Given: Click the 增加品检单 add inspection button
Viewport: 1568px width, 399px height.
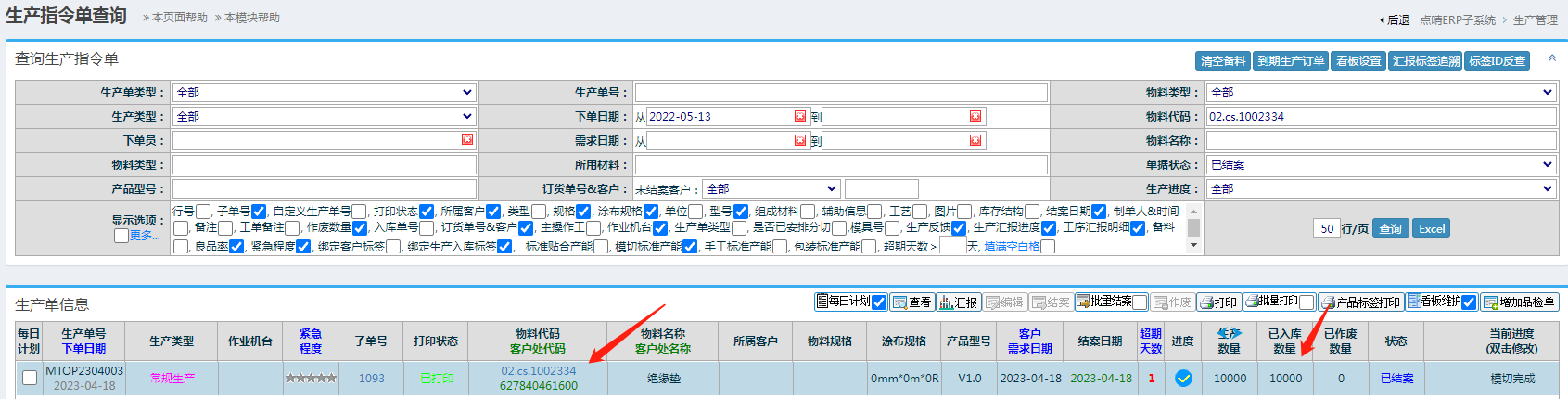Looking at the screenshot, I should (x=1519, y=302).
